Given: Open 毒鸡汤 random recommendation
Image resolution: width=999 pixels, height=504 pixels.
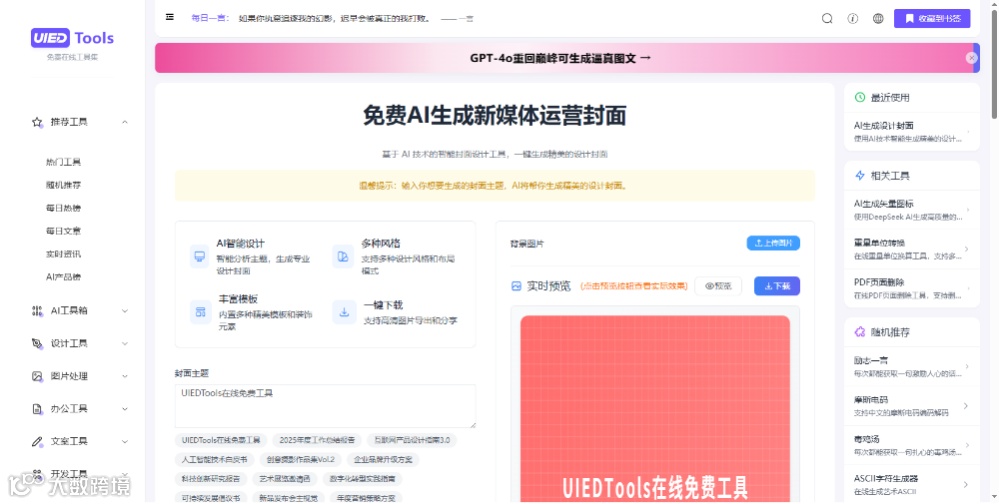Looking at the screenshot, I should coord(912,445).
